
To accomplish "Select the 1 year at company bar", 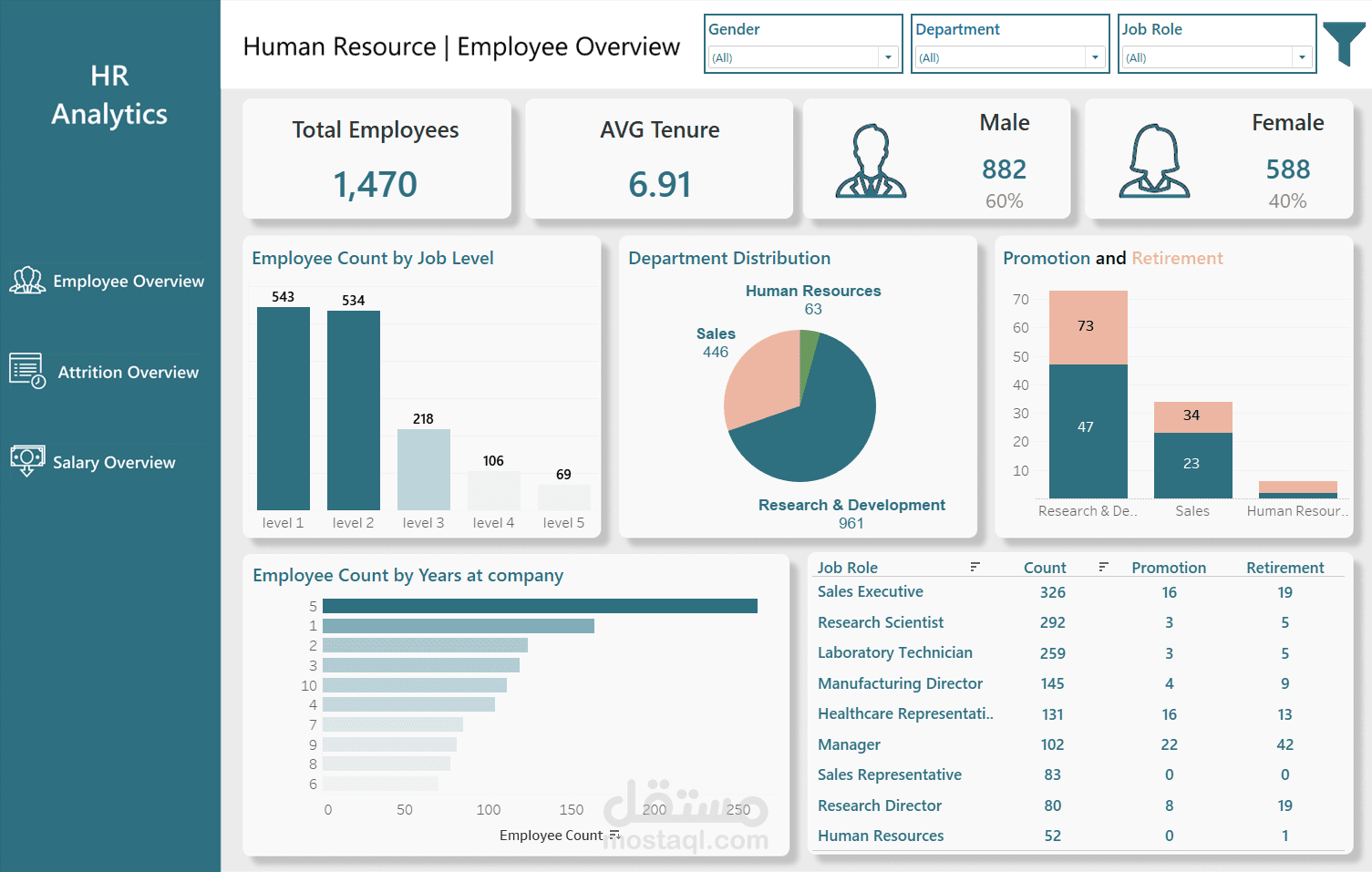I will click(x=459, y=626).
